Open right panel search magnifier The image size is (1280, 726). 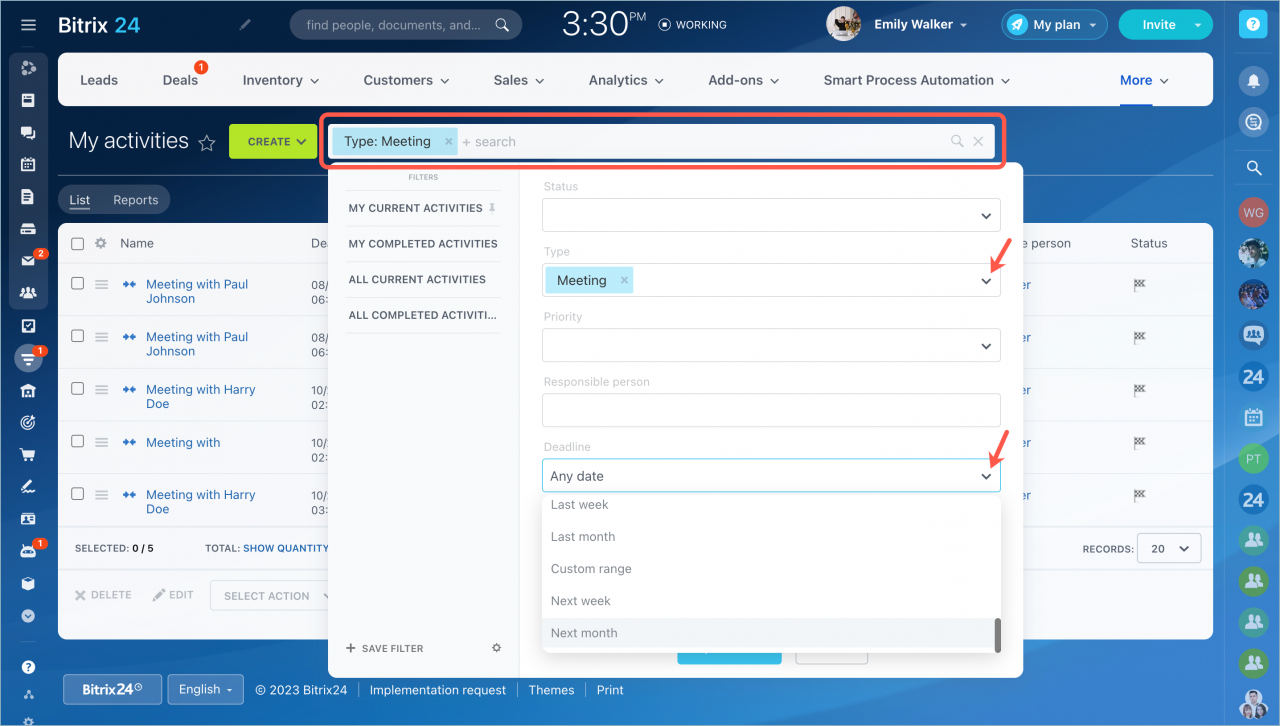click(x=1253, y=169)
